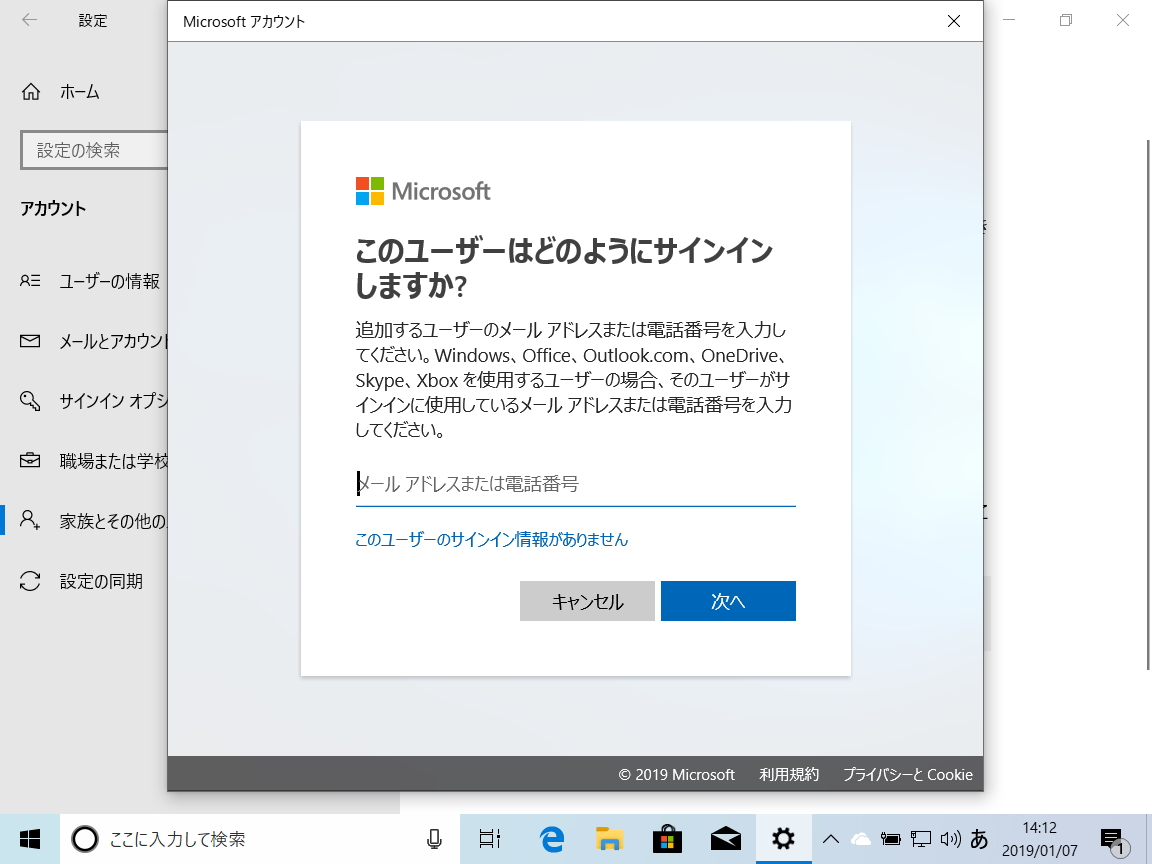The image size is (1152, 864).
Task: Launch Microsoft Edge from the taskbar
Action: (x=548, y=839)
